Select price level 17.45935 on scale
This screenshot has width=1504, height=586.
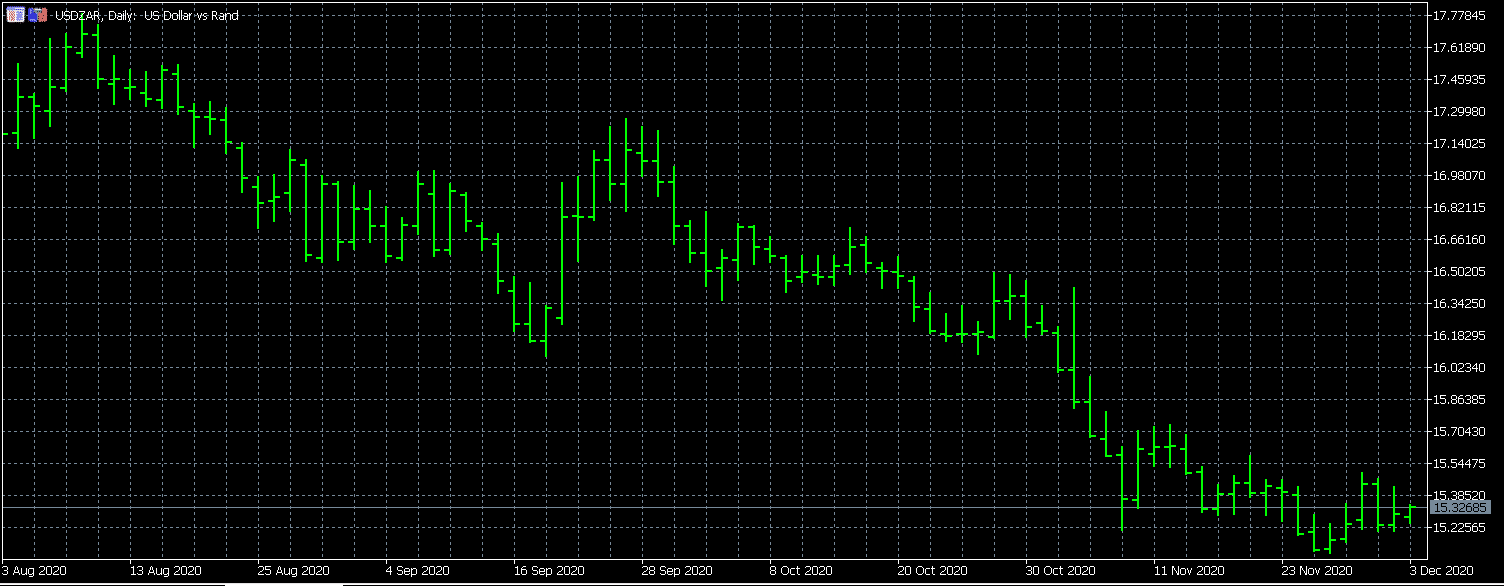[1458, 79]
